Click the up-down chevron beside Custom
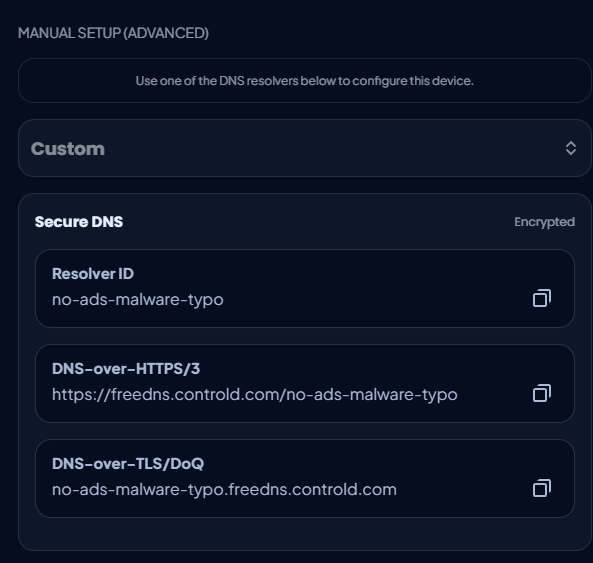 tap(571, 148)
